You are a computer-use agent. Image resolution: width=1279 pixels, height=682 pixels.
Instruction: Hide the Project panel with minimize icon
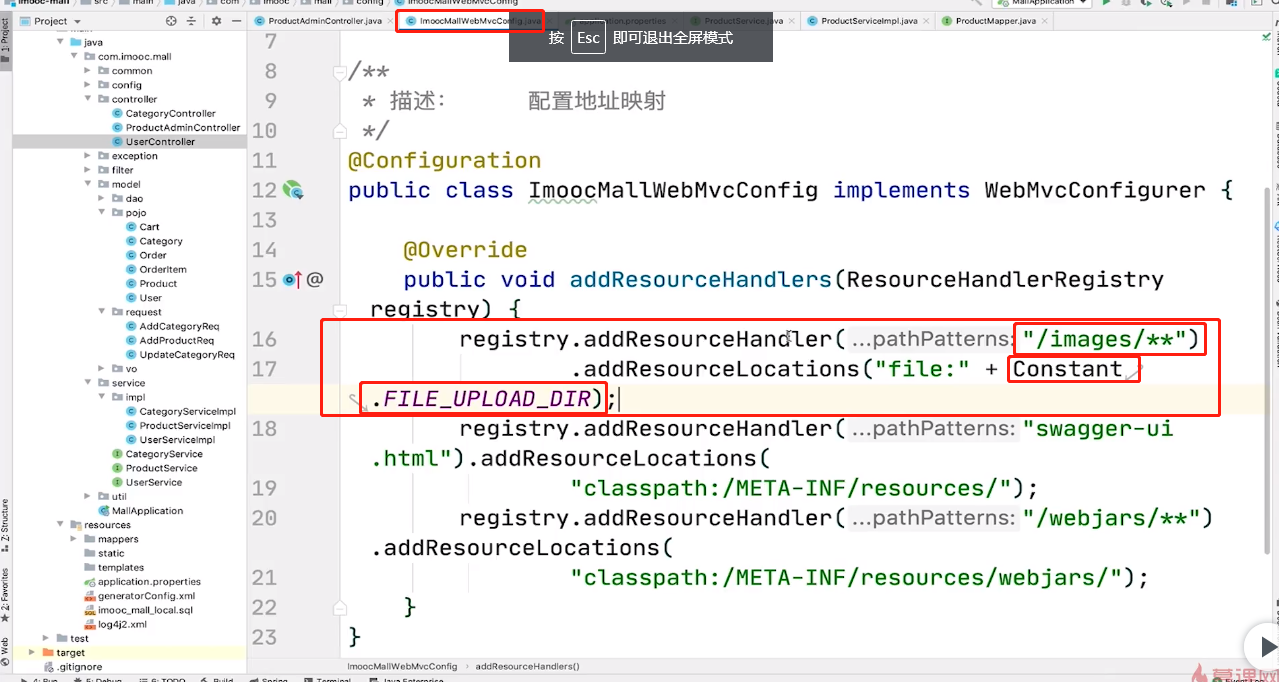coord(237,21)
